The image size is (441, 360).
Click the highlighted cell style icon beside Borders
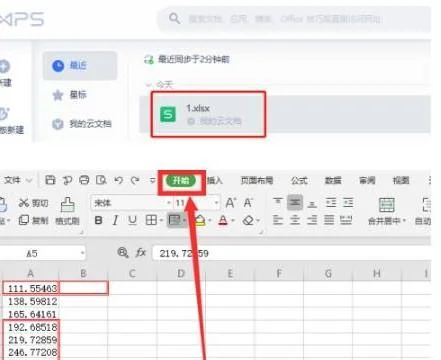click(175, 220)
